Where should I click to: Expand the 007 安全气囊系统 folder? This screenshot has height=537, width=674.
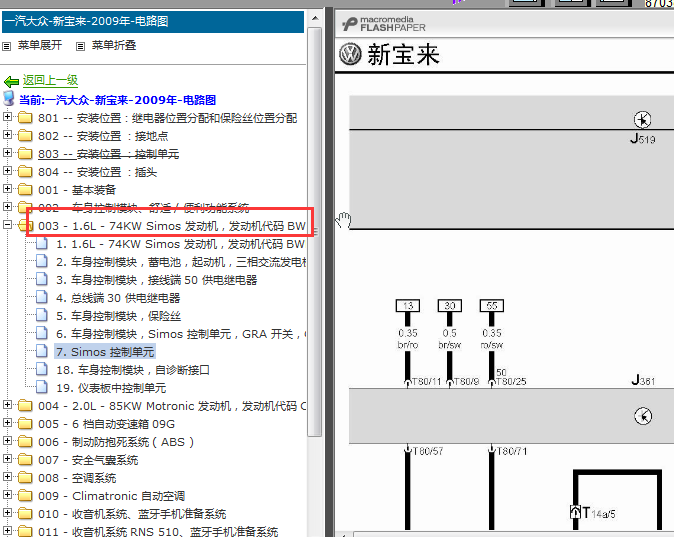point(7,459)
